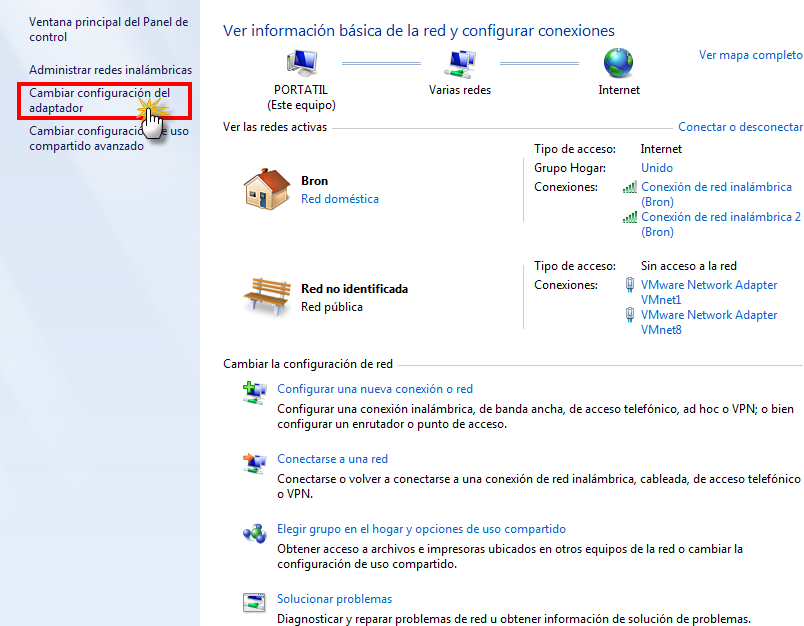Click the Configurar nueva conexión icon
The height and width of the screenshot is (626, 804).
click(x=254, y=393)
